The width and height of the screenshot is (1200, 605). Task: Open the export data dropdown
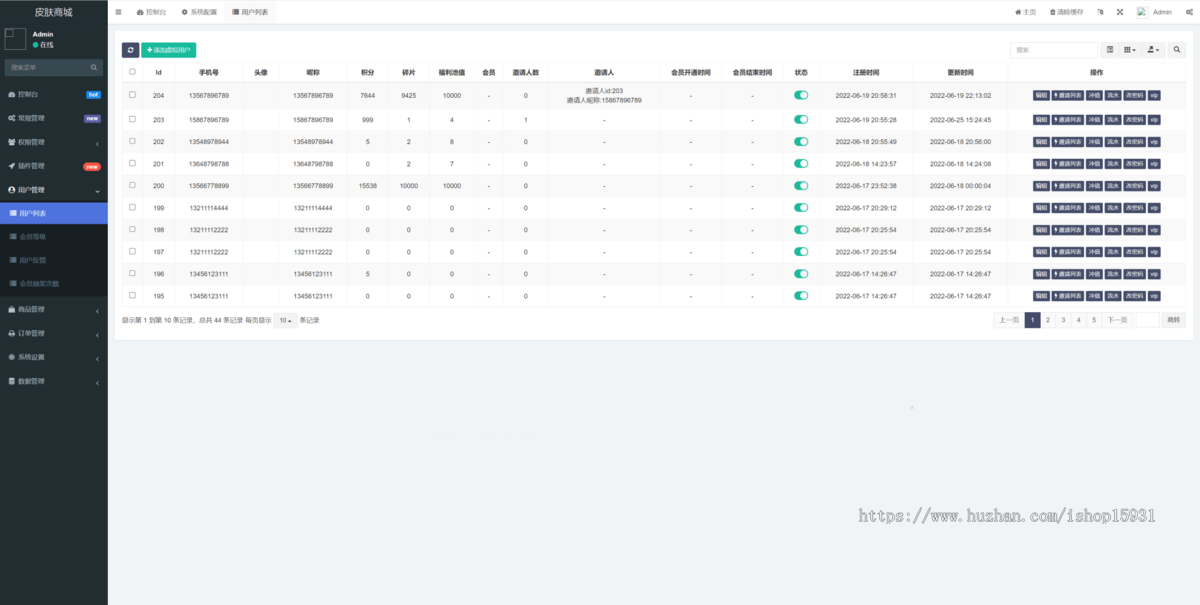coord(1153,50)
